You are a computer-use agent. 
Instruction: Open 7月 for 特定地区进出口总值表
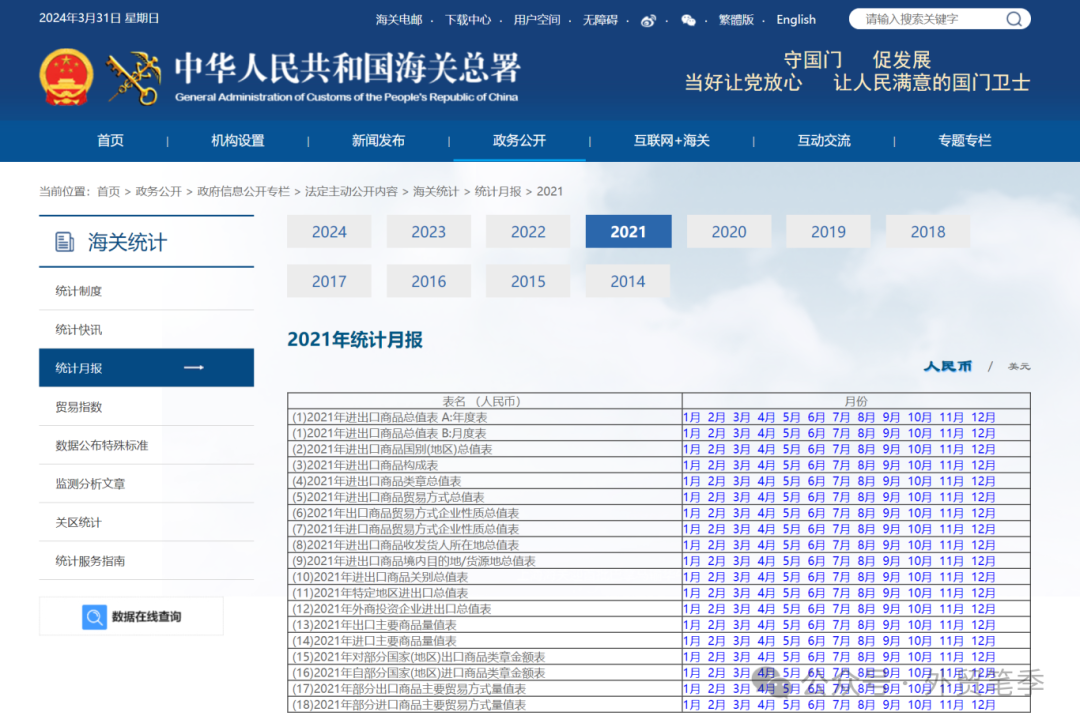[841, 593]
